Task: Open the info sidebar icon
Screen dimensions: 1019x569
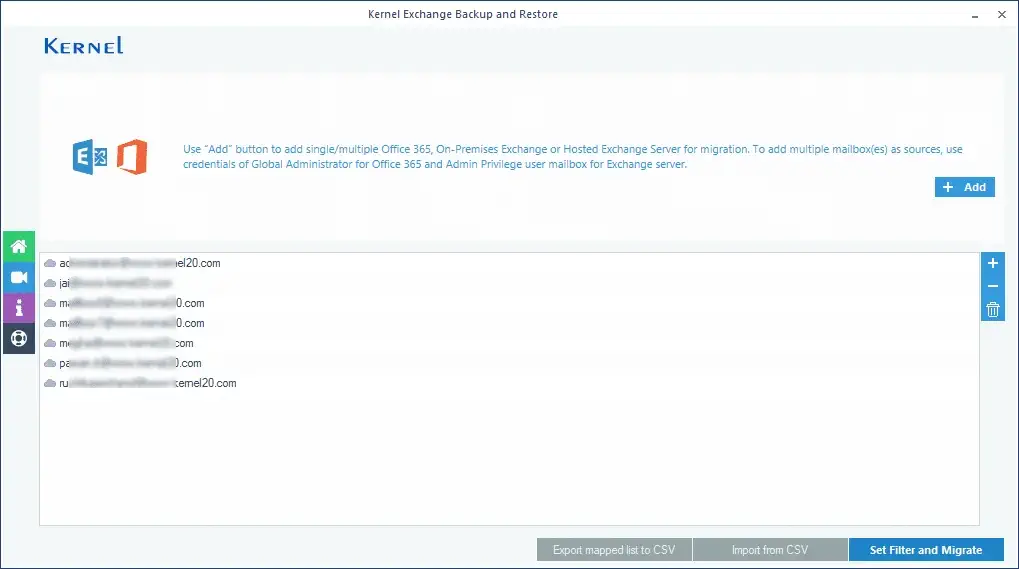Action: point(19,308)
